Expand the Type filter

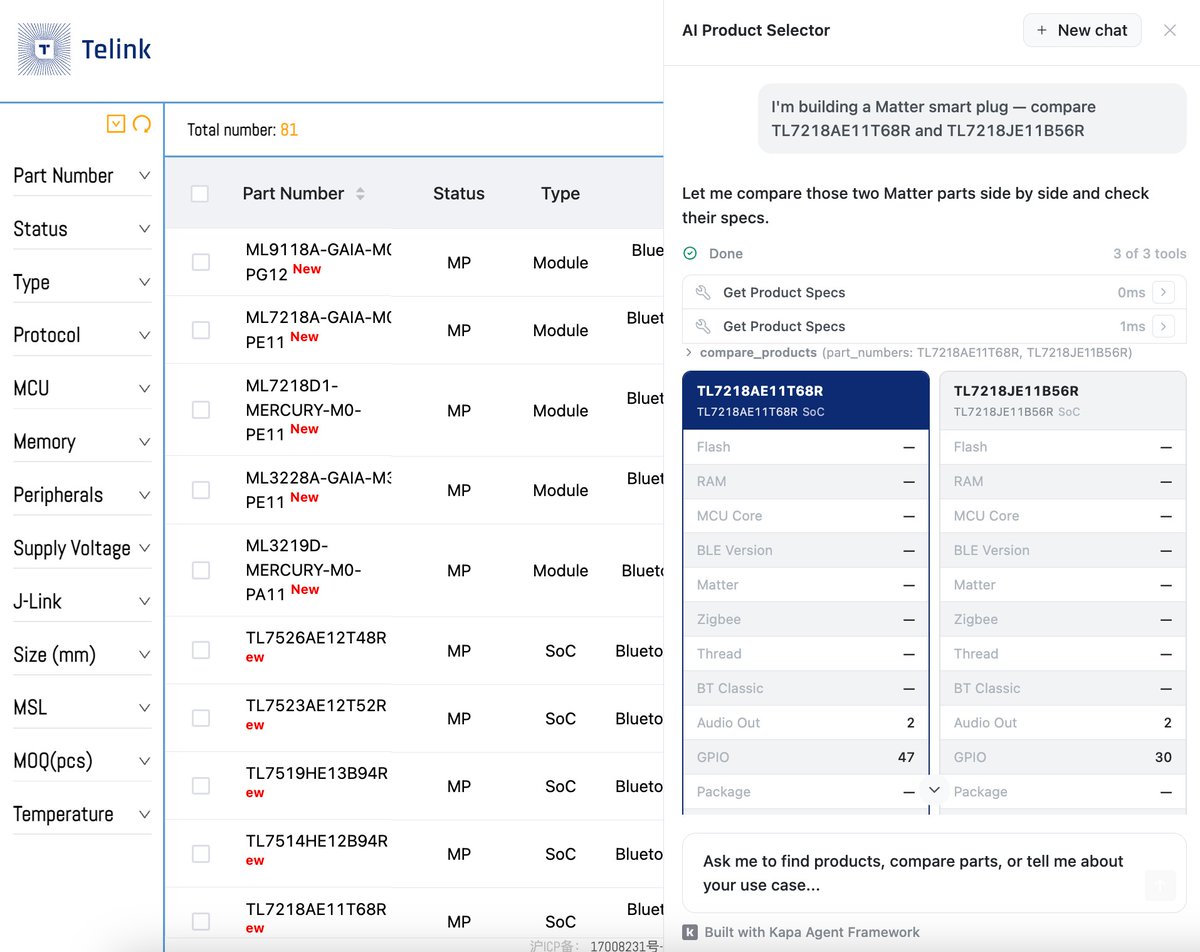[82, 282]
